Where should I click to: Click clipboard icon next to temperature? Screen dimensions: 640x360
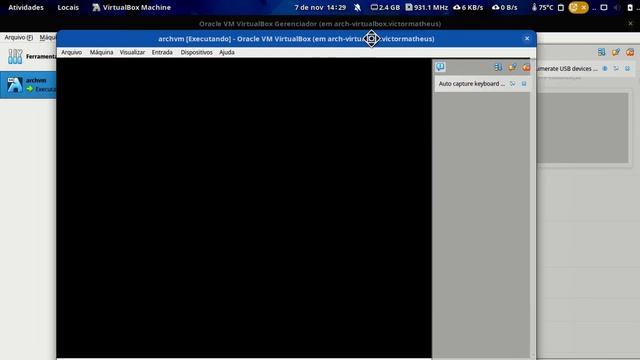pos(561,7)
